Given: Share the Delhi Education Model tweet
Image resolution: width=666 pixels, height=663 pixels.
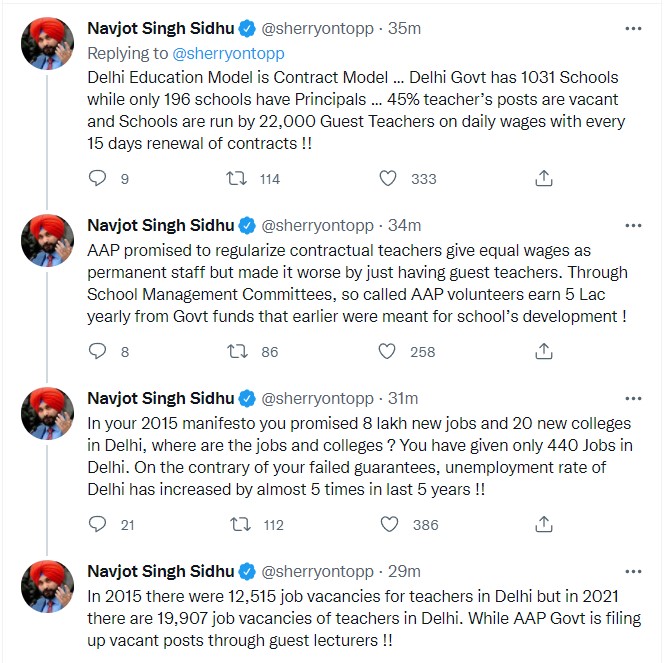Looking at the screenshot, I should coord(544,178).
